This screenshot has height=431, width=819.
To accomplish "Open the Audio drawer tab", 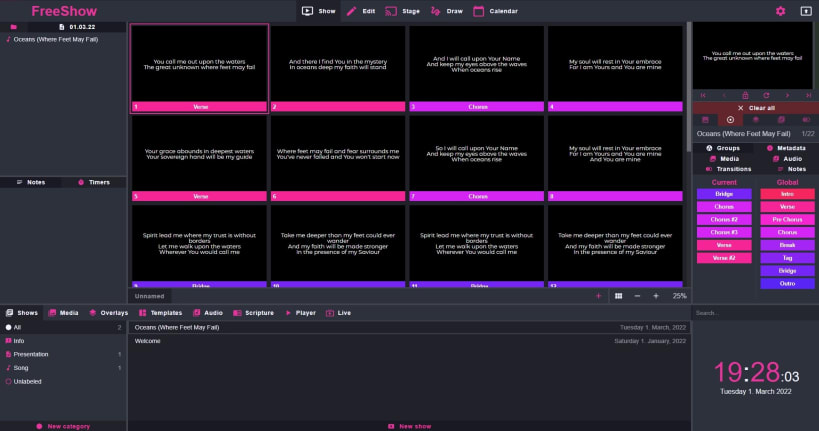I will [x=208, y=312].
